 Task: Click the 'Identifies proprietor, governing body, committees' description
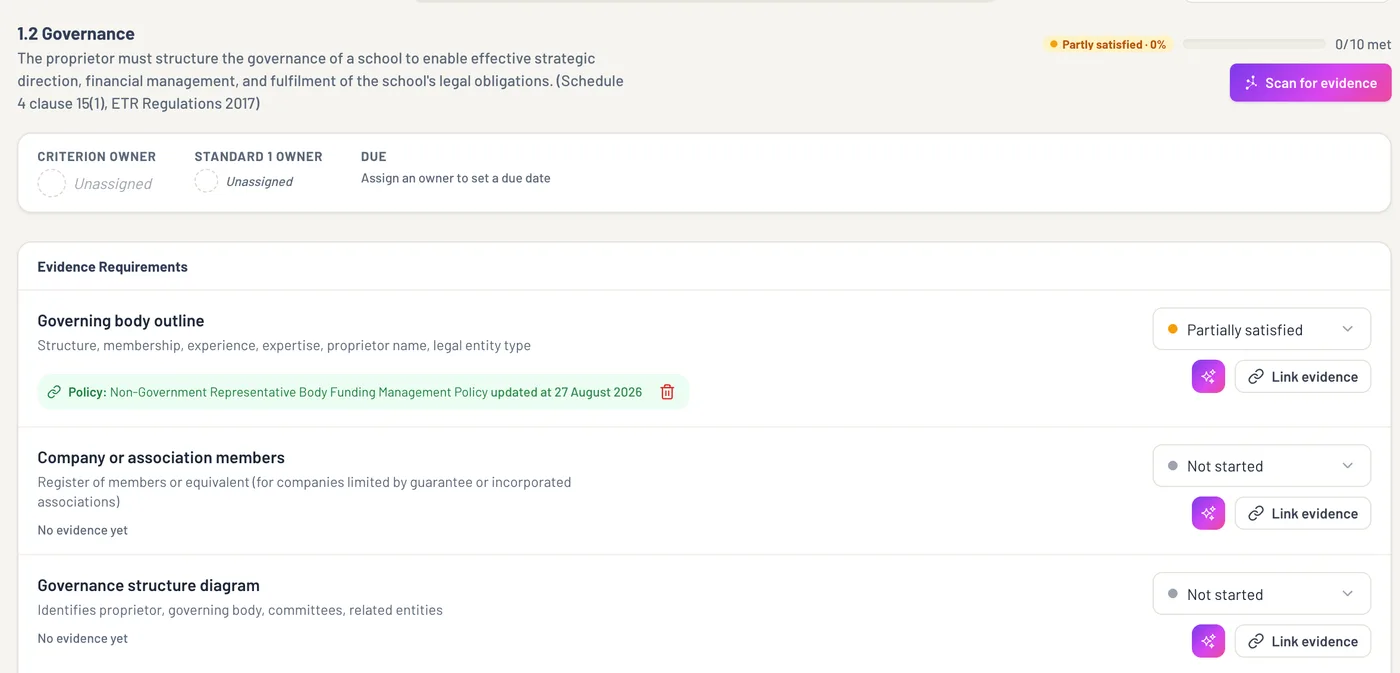point(240,610)
